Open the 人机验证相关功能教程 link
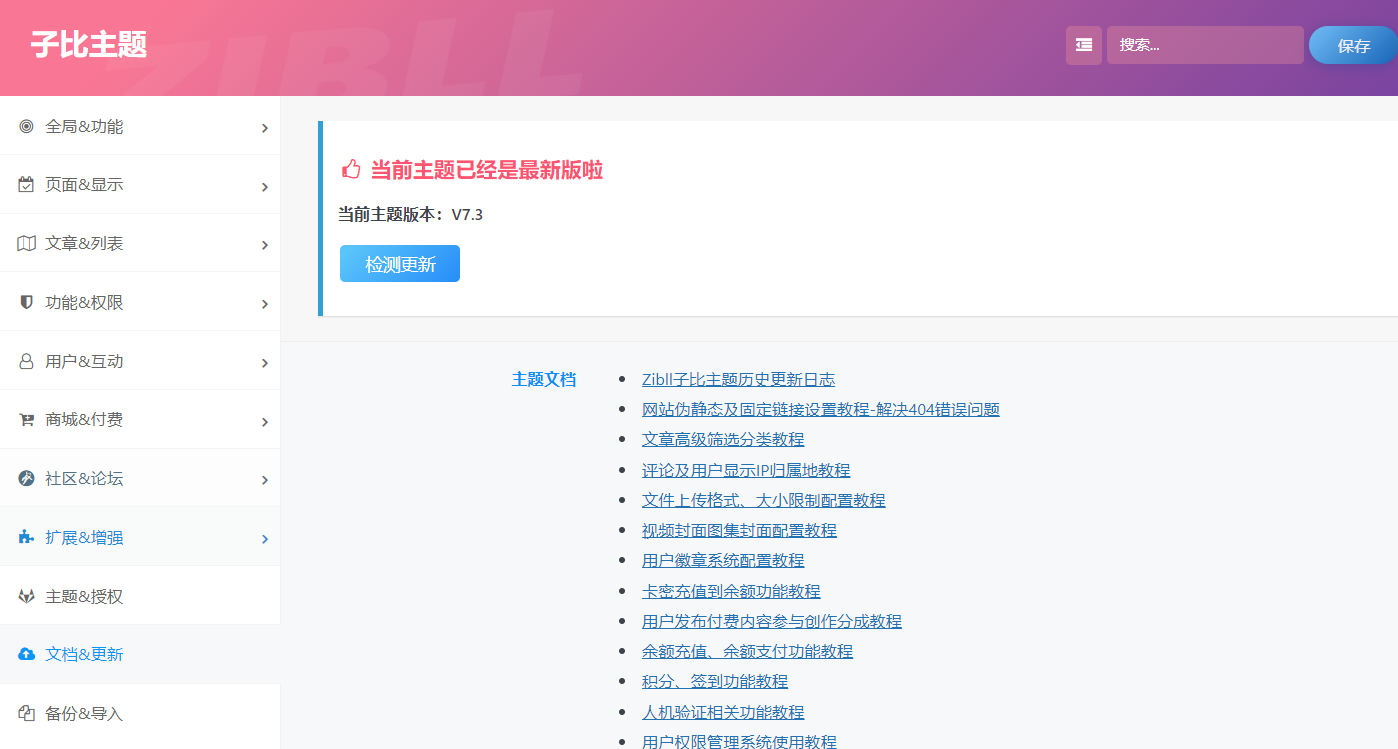This screenshot has width=1398, height=749. 722,712
